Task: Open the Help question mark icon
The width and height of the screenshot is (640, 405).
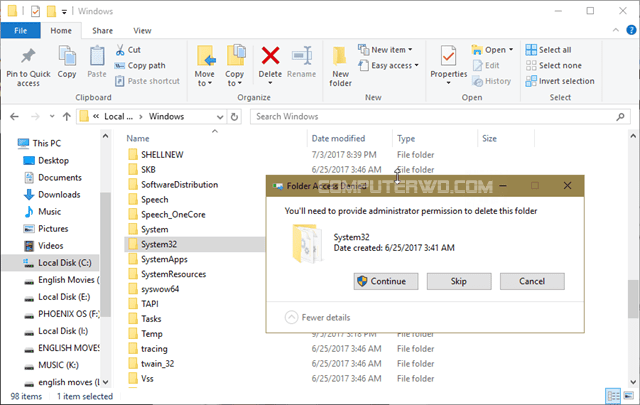Action: (x=631, y=30)
